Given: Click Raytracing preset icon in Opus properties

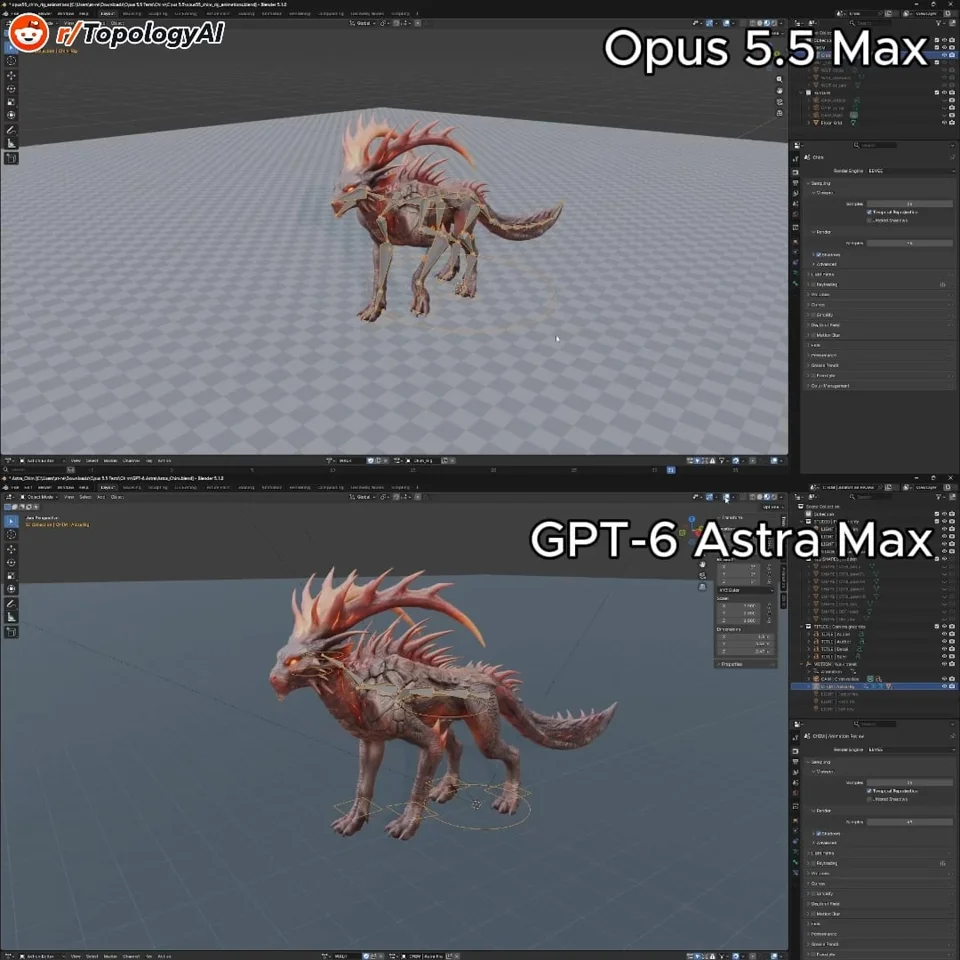Looking at the screenshot, I should click(943, 284).
